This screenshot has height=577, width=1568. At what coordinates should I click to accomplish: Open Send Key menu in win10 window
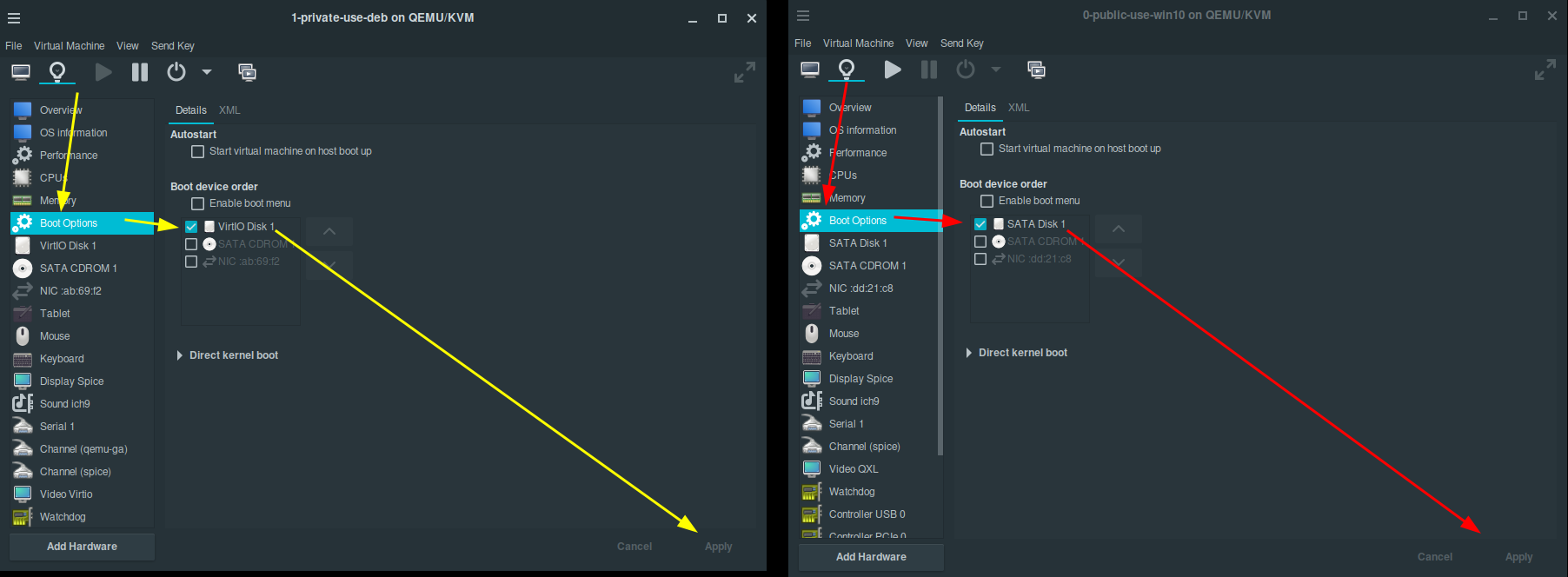coord(962,43)
